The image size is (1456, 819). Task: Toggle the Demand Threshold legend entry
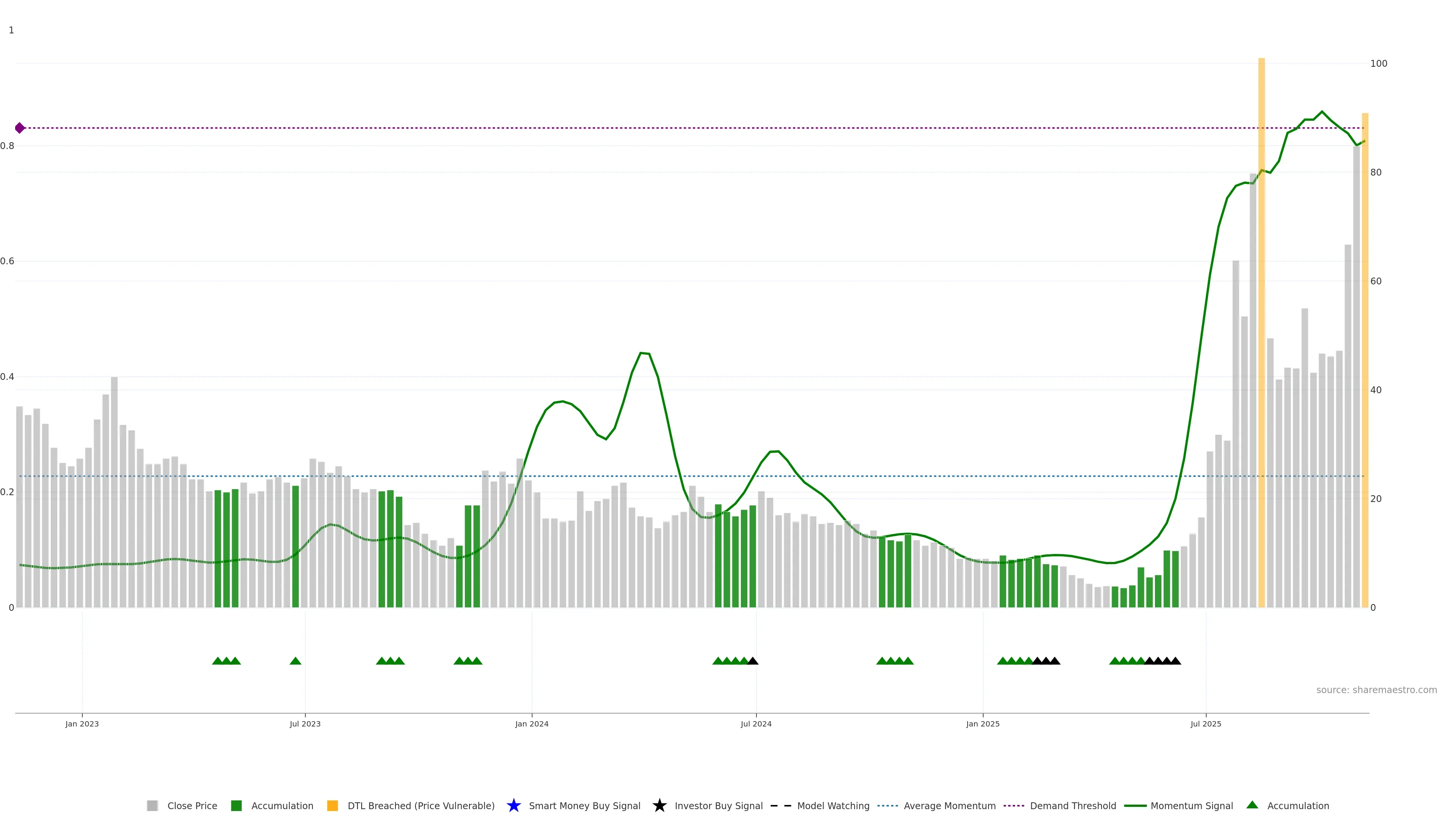click(1073, 805)
